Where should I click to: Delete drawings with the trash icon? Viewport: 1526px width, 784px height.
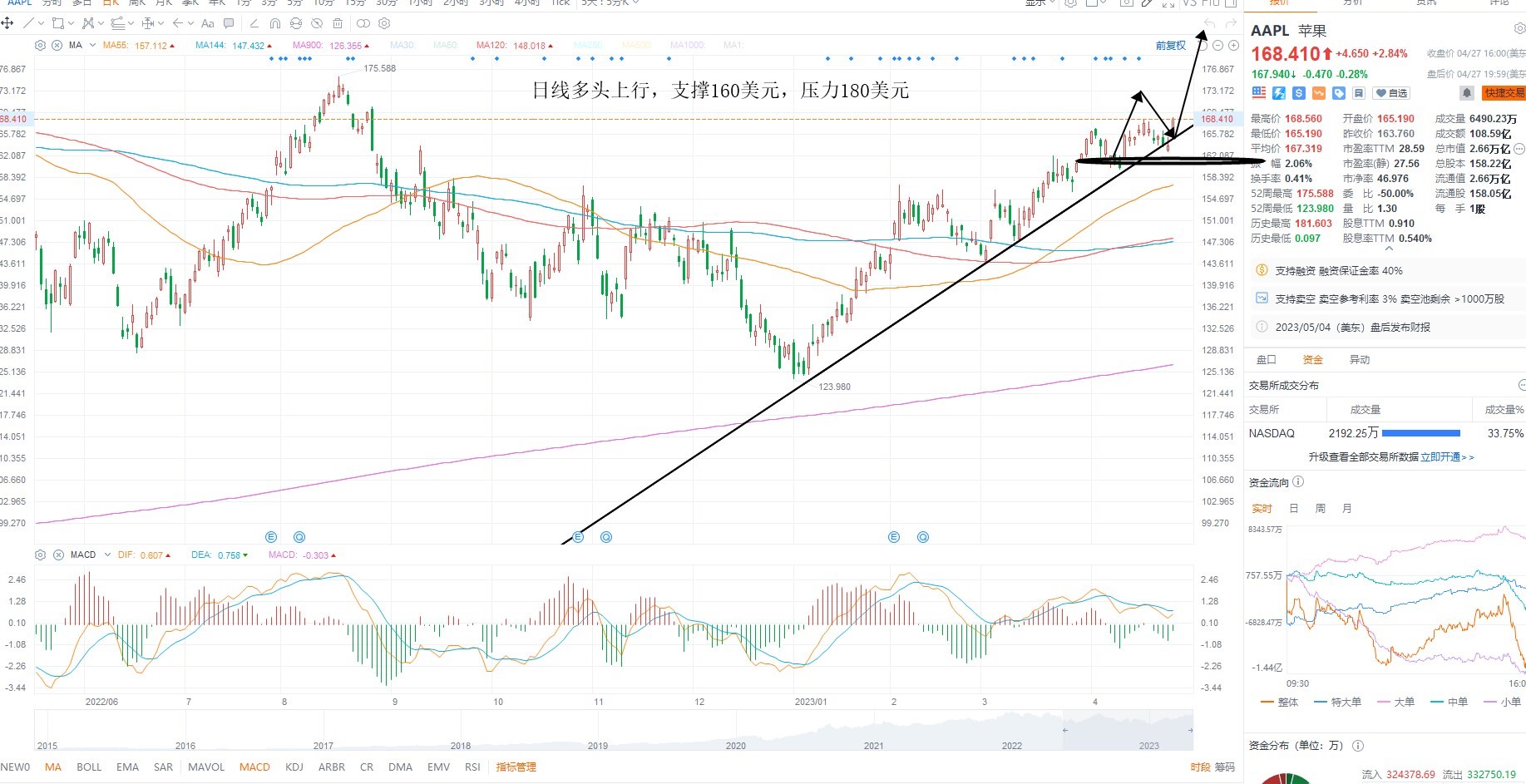click(x=337, y=23)
